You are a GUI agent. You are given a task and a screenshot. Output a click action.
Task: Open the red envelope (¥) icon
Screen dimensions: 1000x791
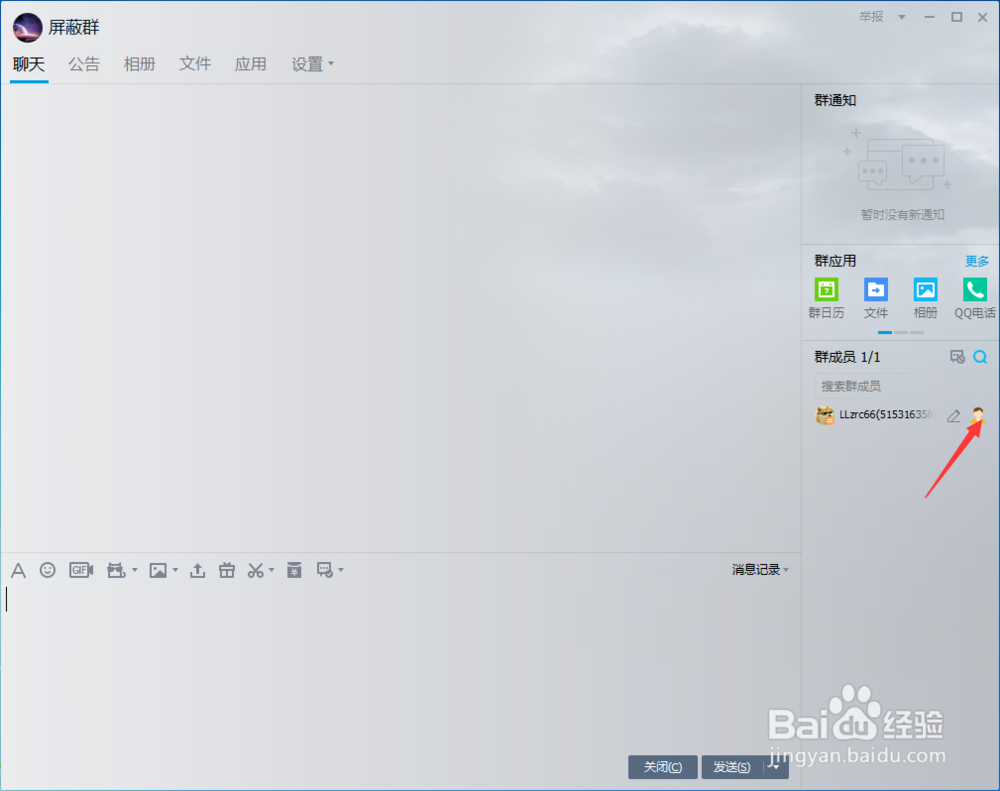click(x=294, y=570)
